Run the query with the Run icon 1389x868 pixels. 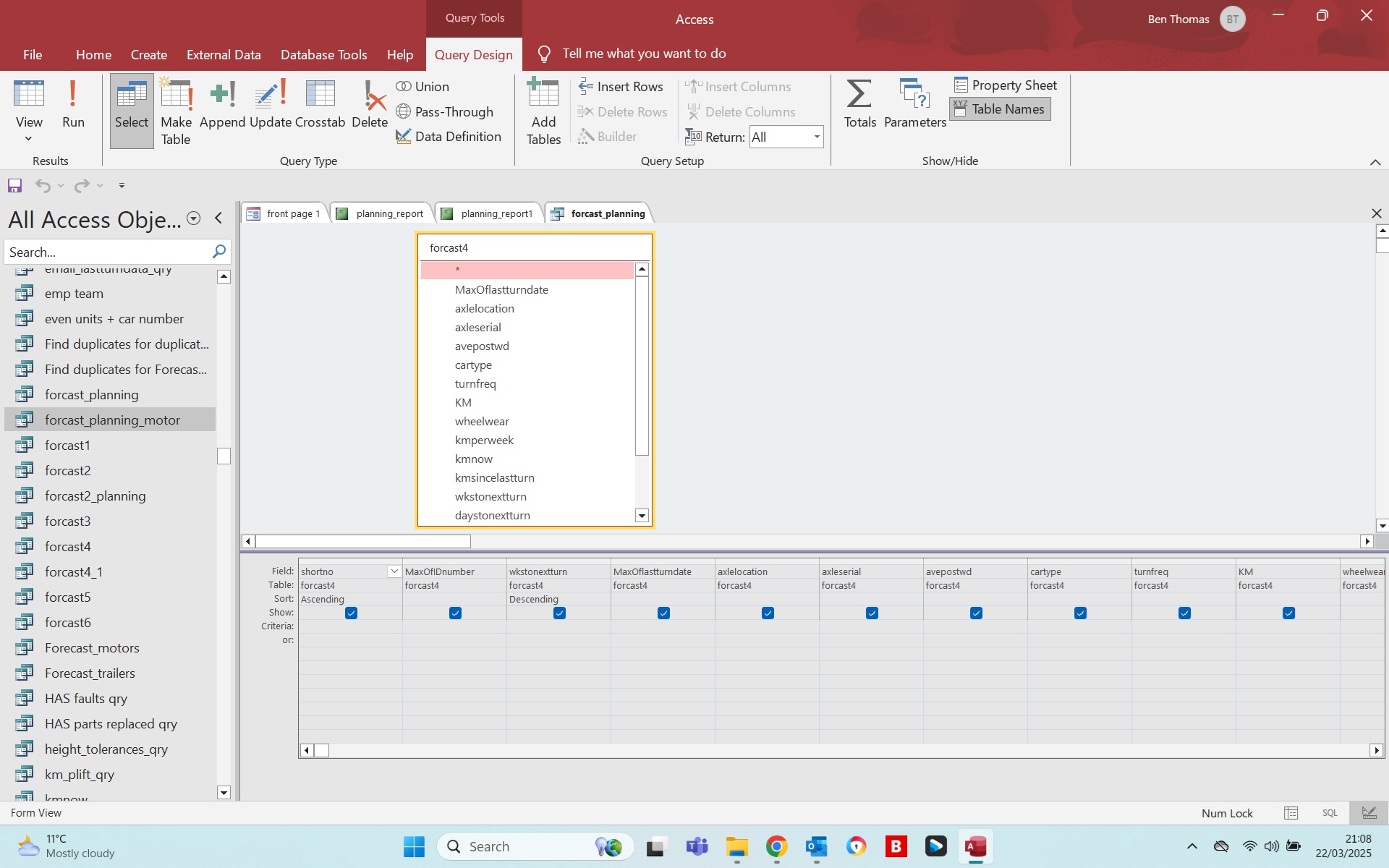73,105
